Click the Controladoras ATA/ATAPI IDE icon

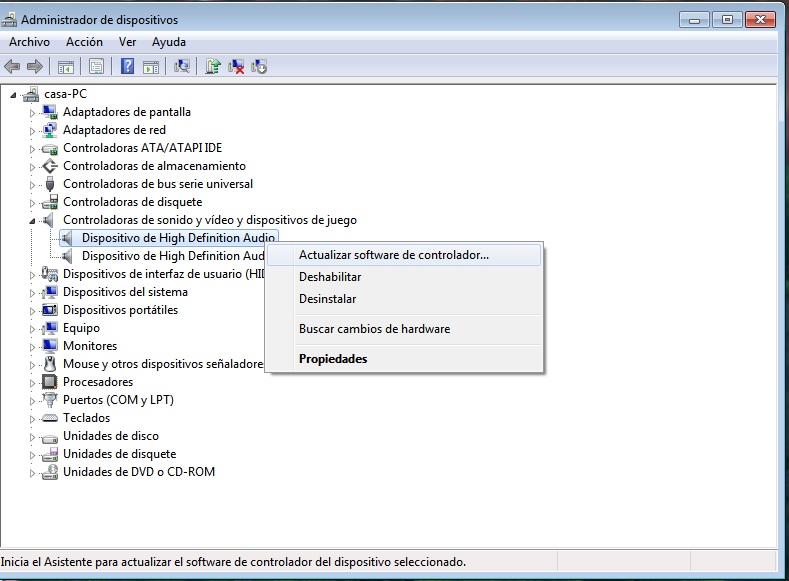[49, 148]
